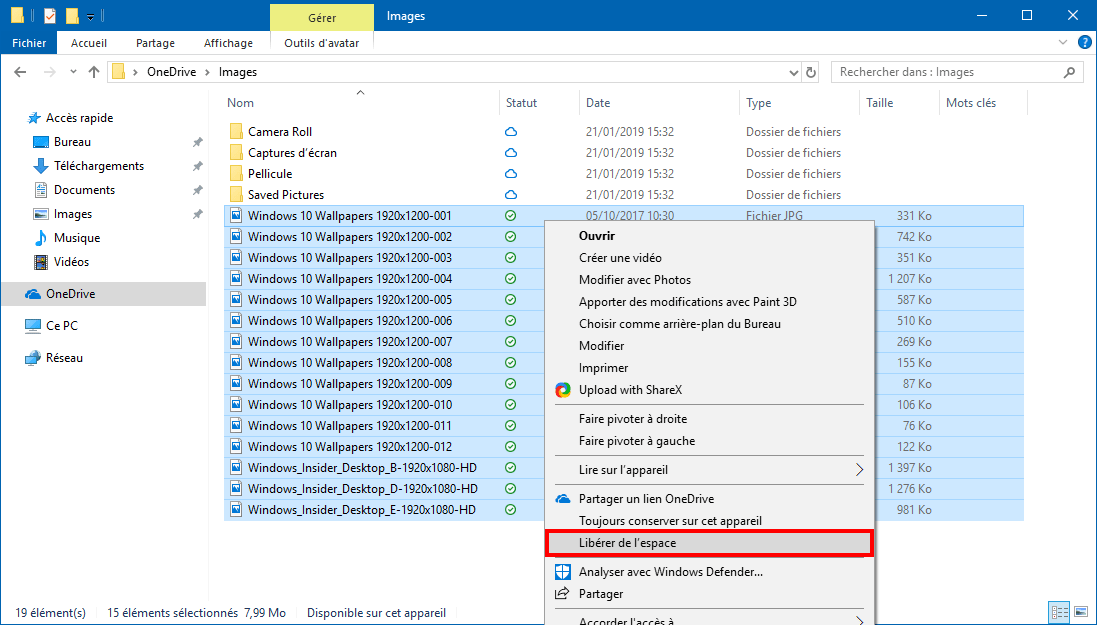Select file Windows_Insider_Desktop_D-1920x1080-HD
The image size is (1097, 625).
(x=362, y=489)
